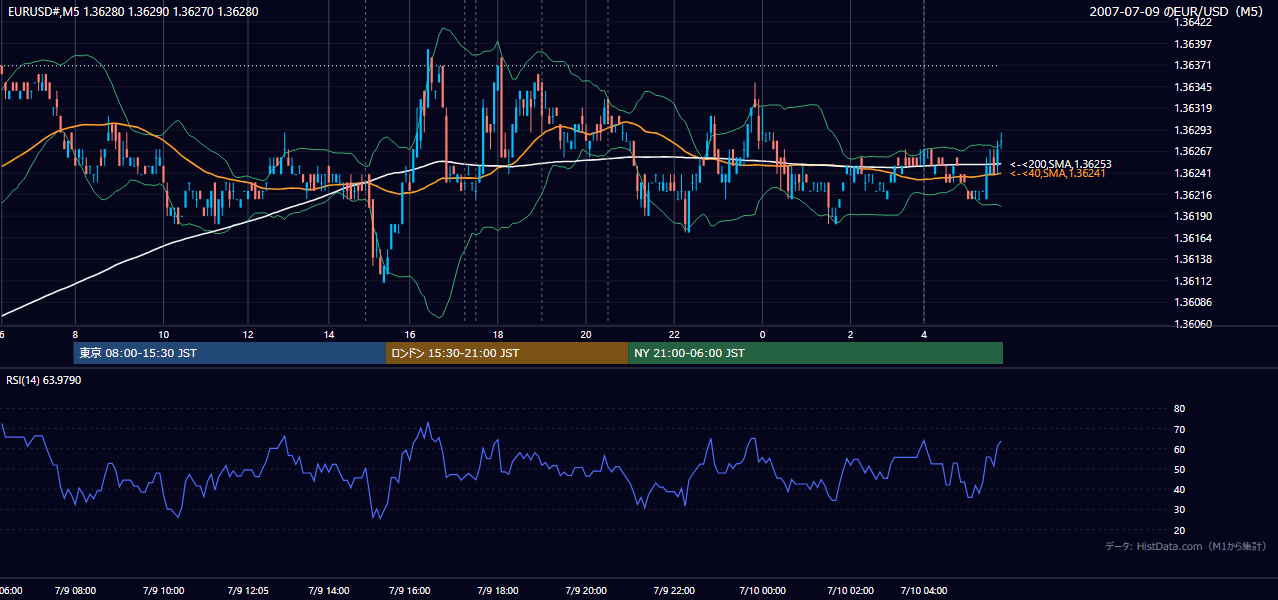1278x600 pixels.
Task: Click price level 1.36371 on the scale
Action: click(x=1194, y=65)
